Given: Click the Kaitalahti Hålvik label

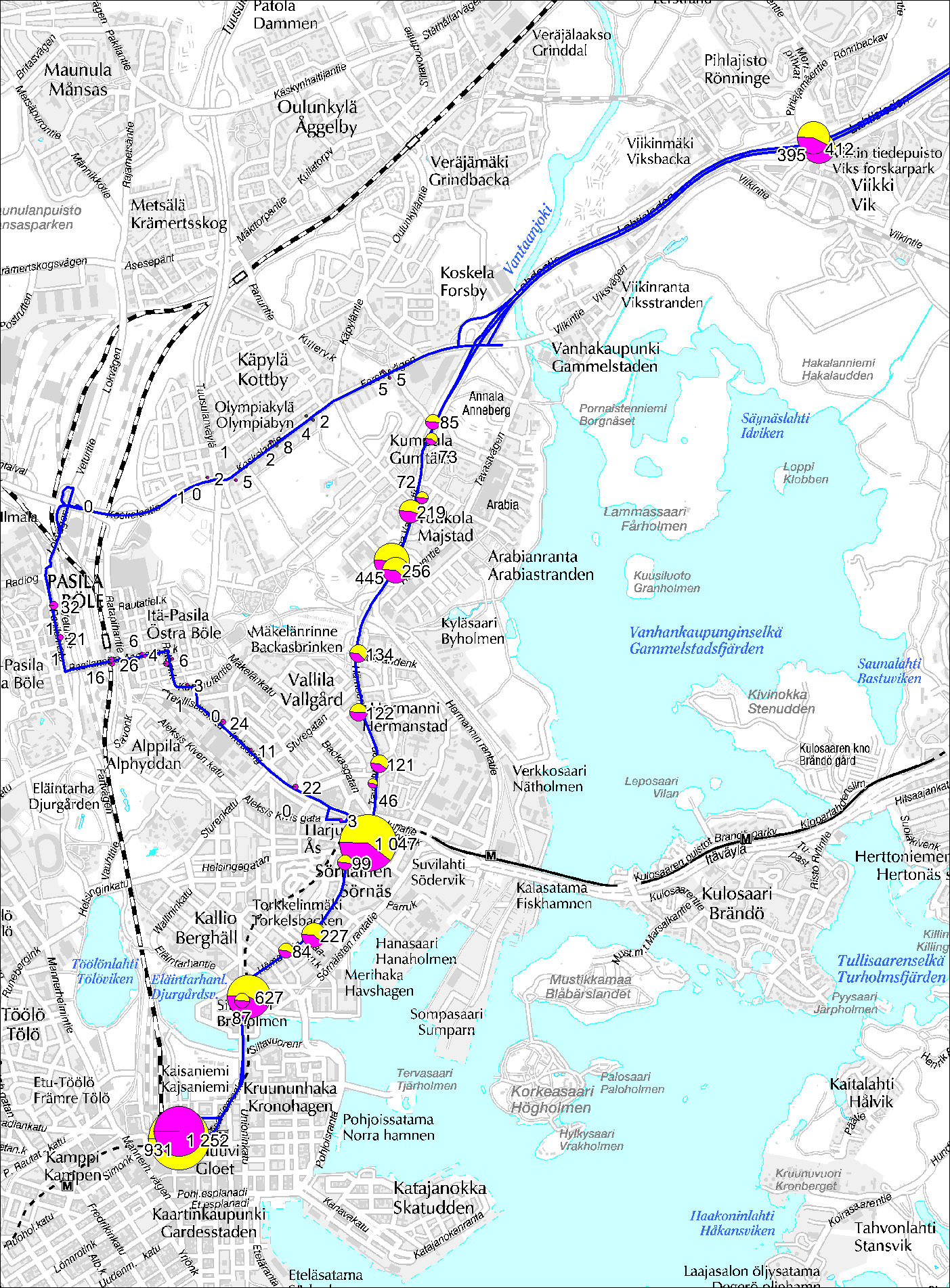Looking at the screenshot, I should pos(862,1092).
